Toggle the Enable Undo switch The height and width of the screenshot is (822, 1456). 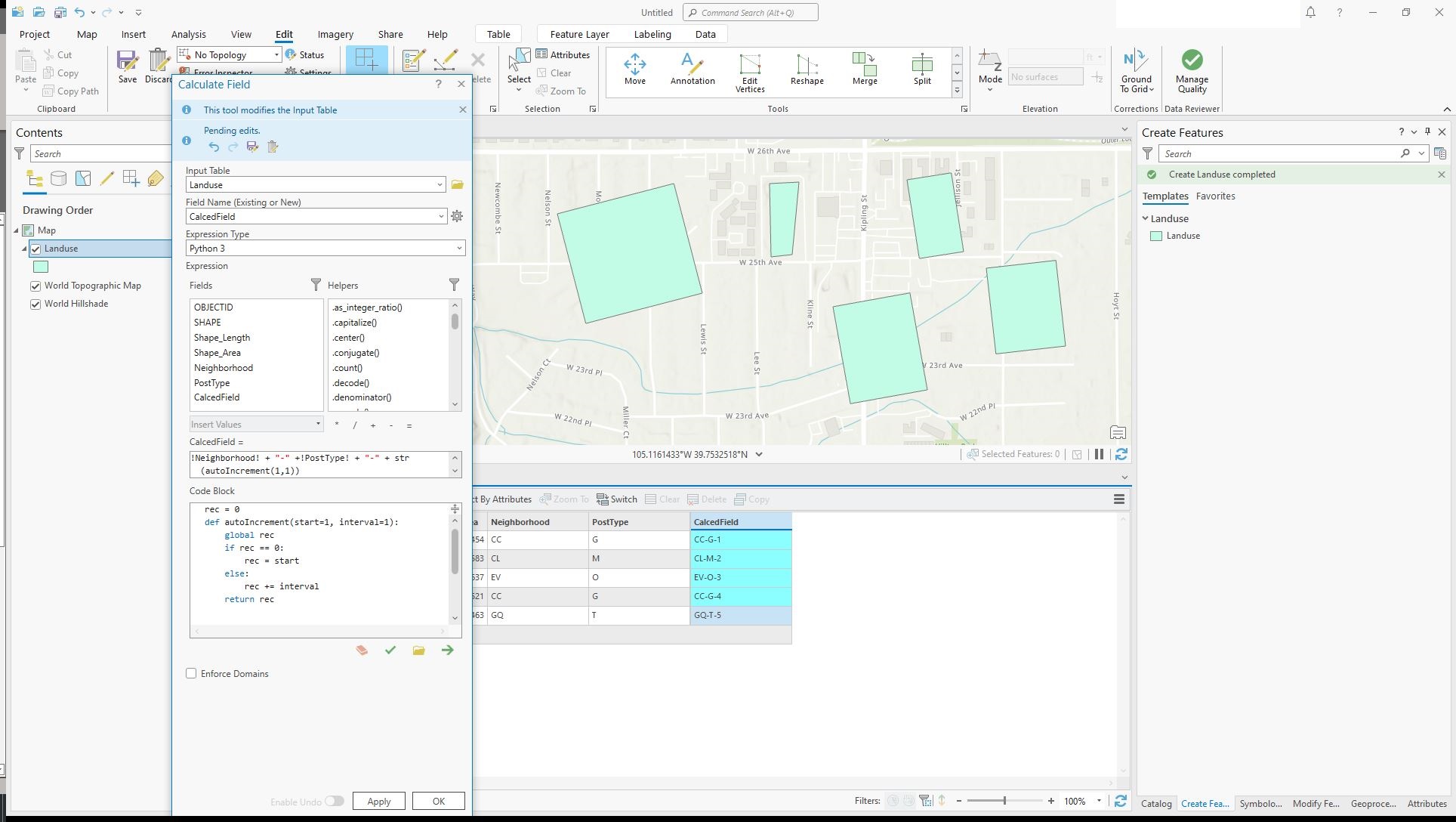pos(335,801)
